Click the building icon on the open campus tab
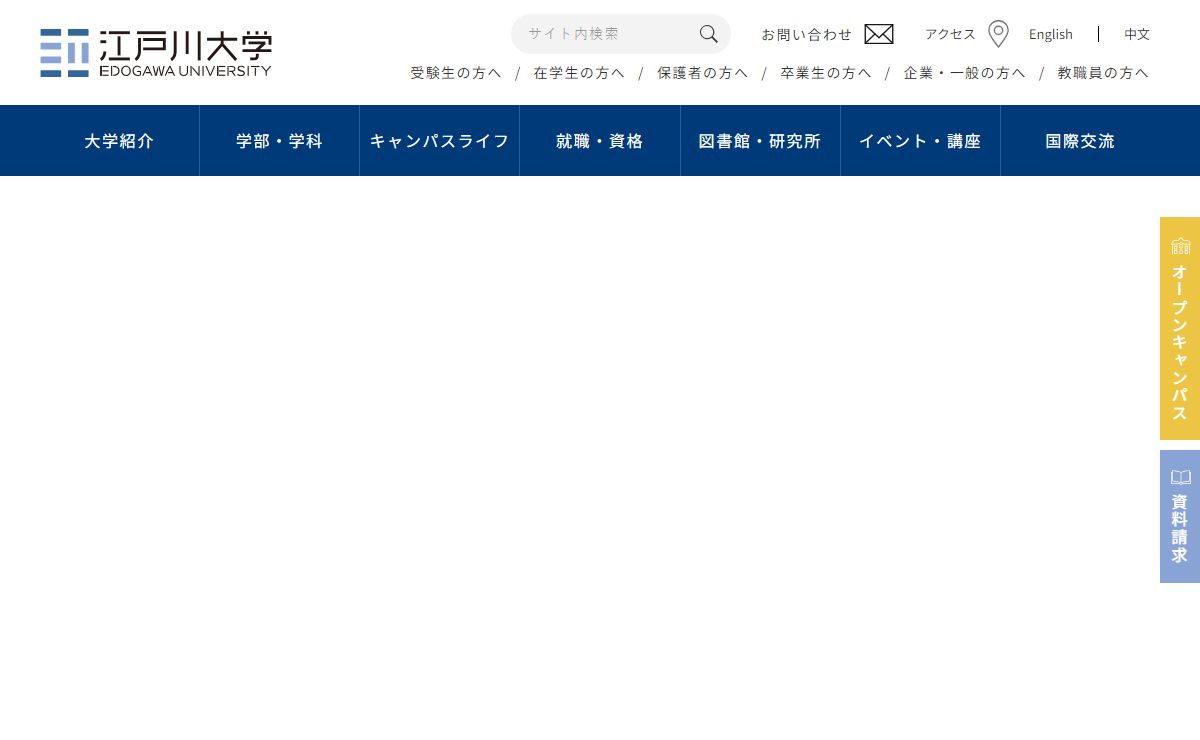1200x740 pixels. 1181,245
